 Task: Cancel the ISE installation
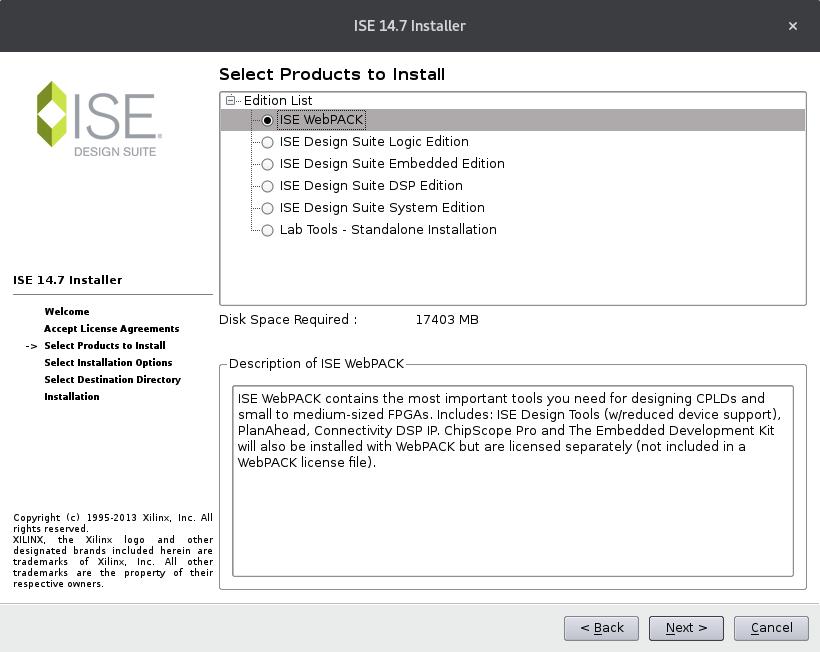(x=771, y=628)
